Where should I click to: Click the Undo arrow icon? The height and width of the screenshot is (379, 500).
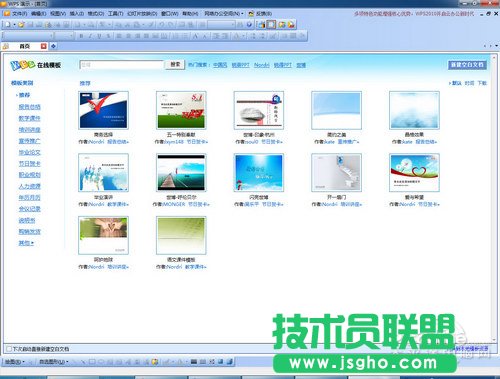pos(162,24)
